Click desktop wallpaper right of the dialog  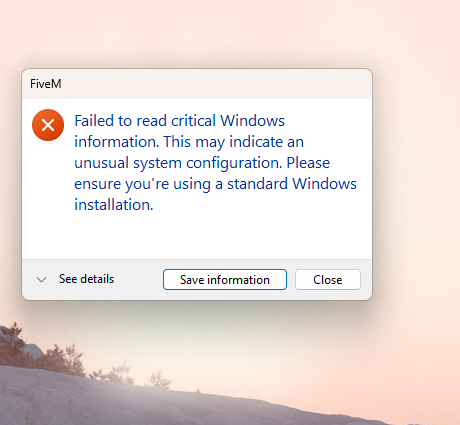pyautogui.click(x=417, y=183)
